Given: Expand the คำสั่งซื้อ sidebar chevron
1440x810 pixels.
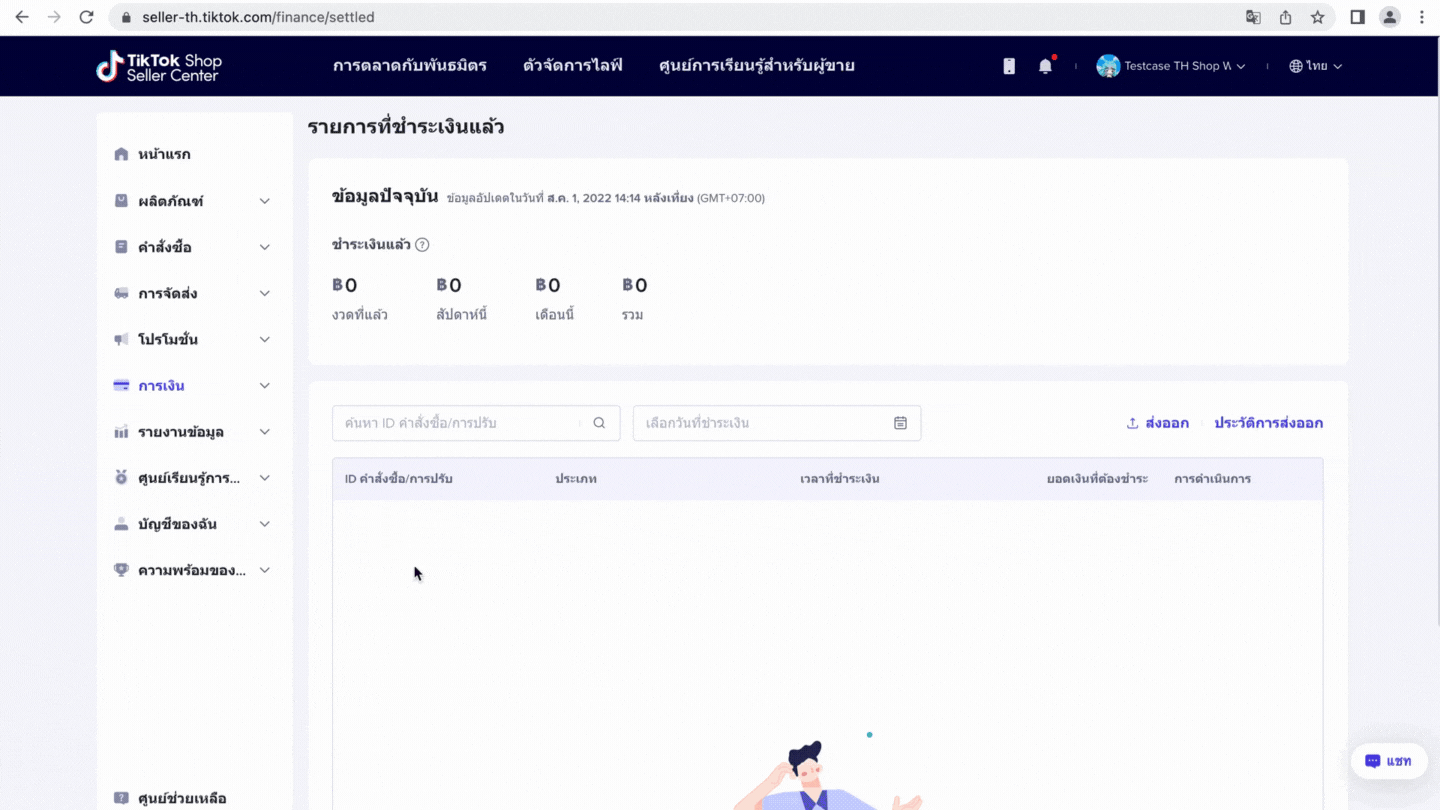Looking at the screenshot, I should 265,247.
